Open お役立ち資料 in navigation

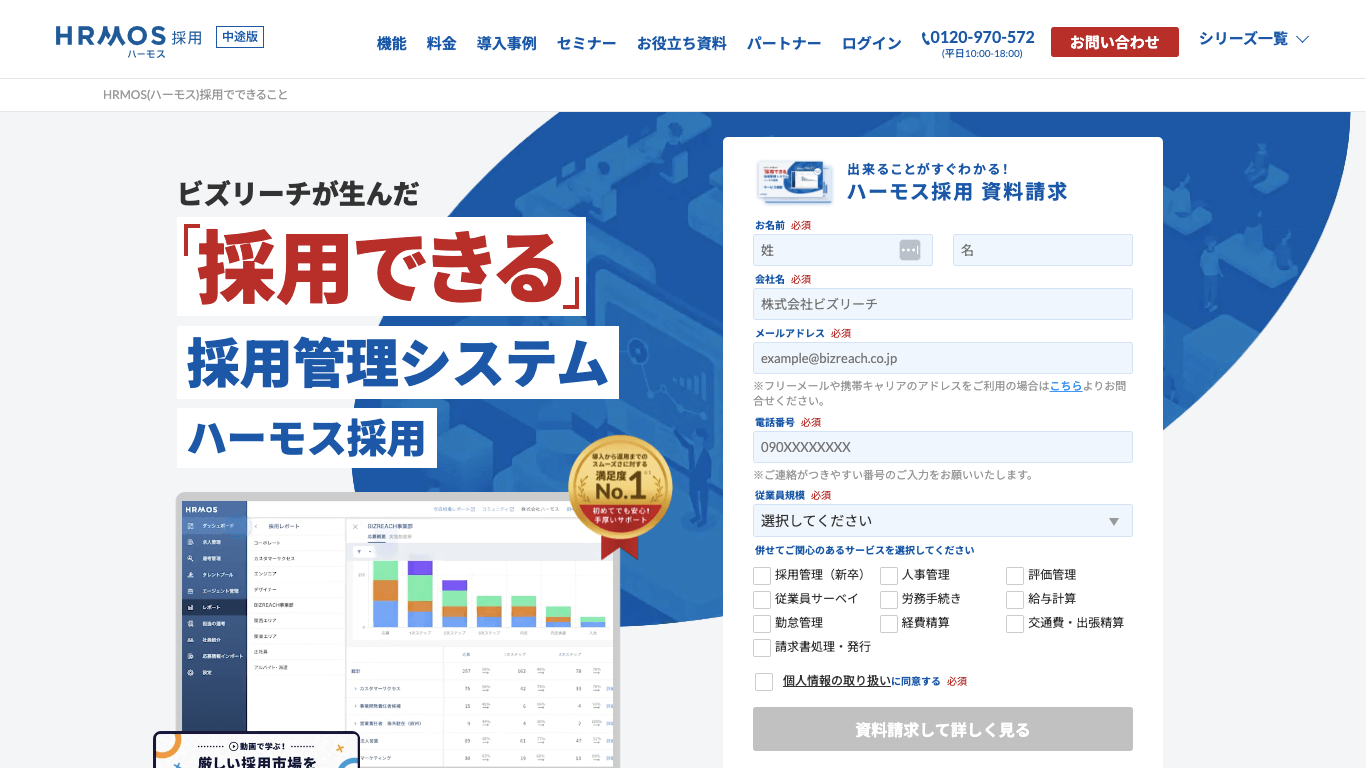pyautogui.click(x=681, y=43)
